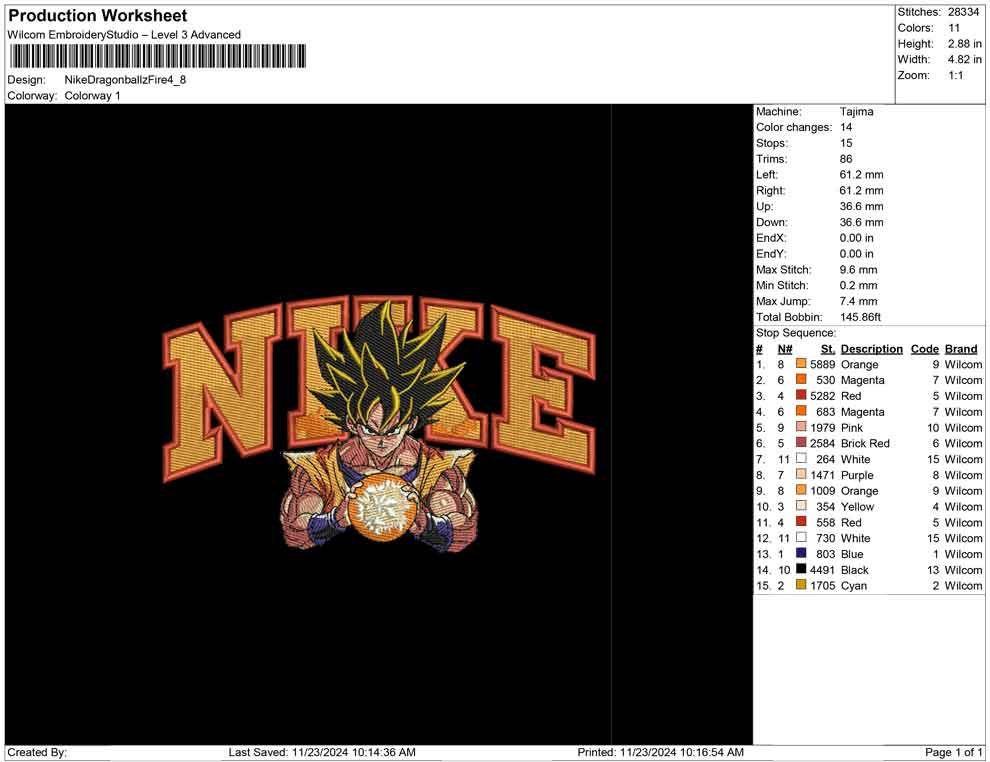Select the swatch for stop 8 Purple 1471

click(x=801, y=474)
